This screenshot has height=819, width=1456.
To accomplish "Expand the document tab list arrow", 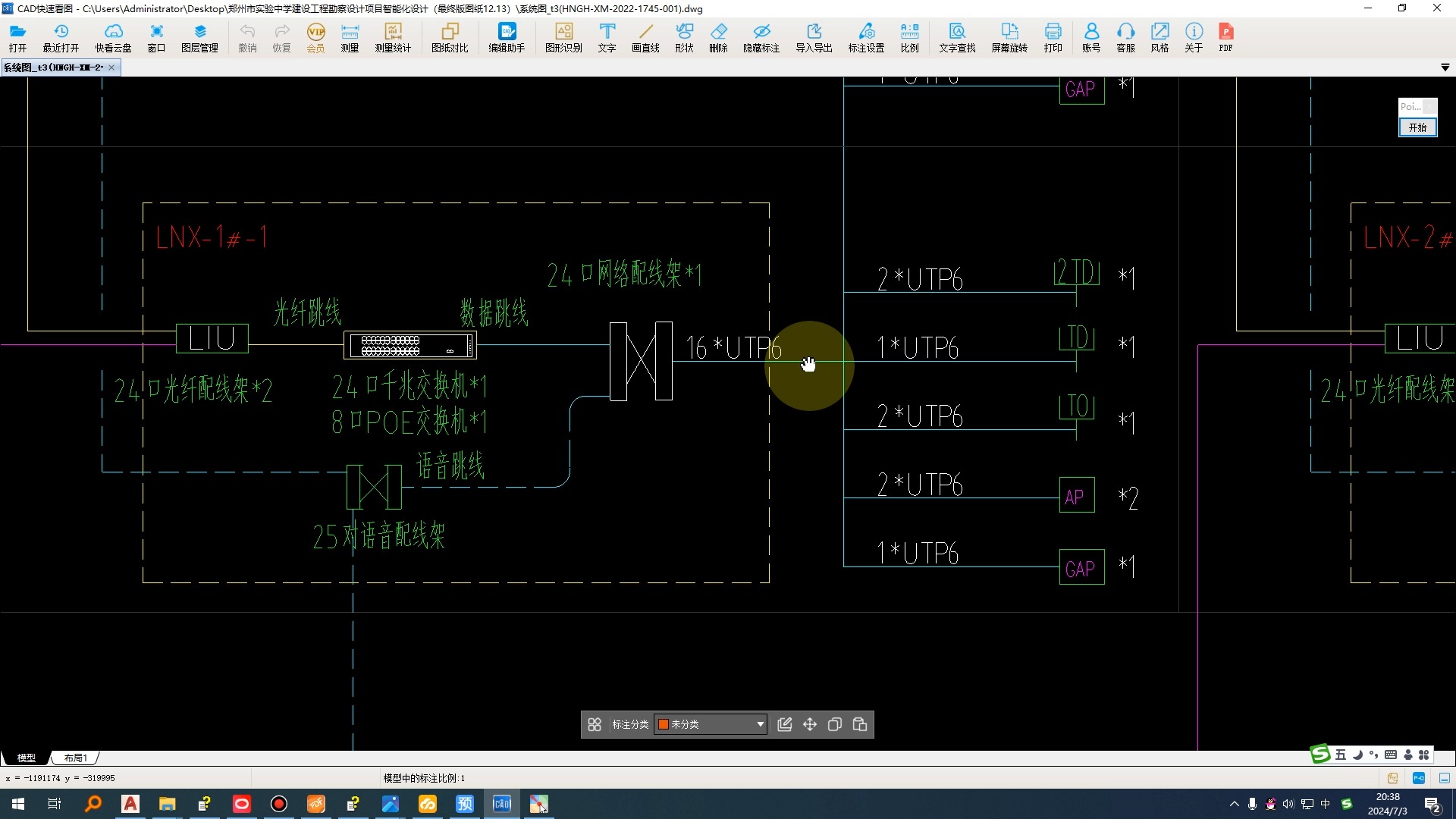I will click(1445, 67).
